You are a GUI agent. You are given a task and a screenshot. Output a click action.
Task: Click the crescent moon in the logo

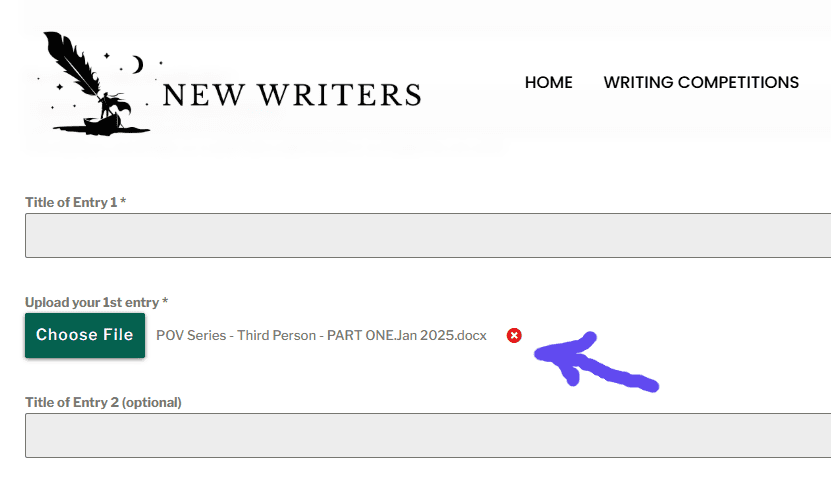[x=137, y=64]
